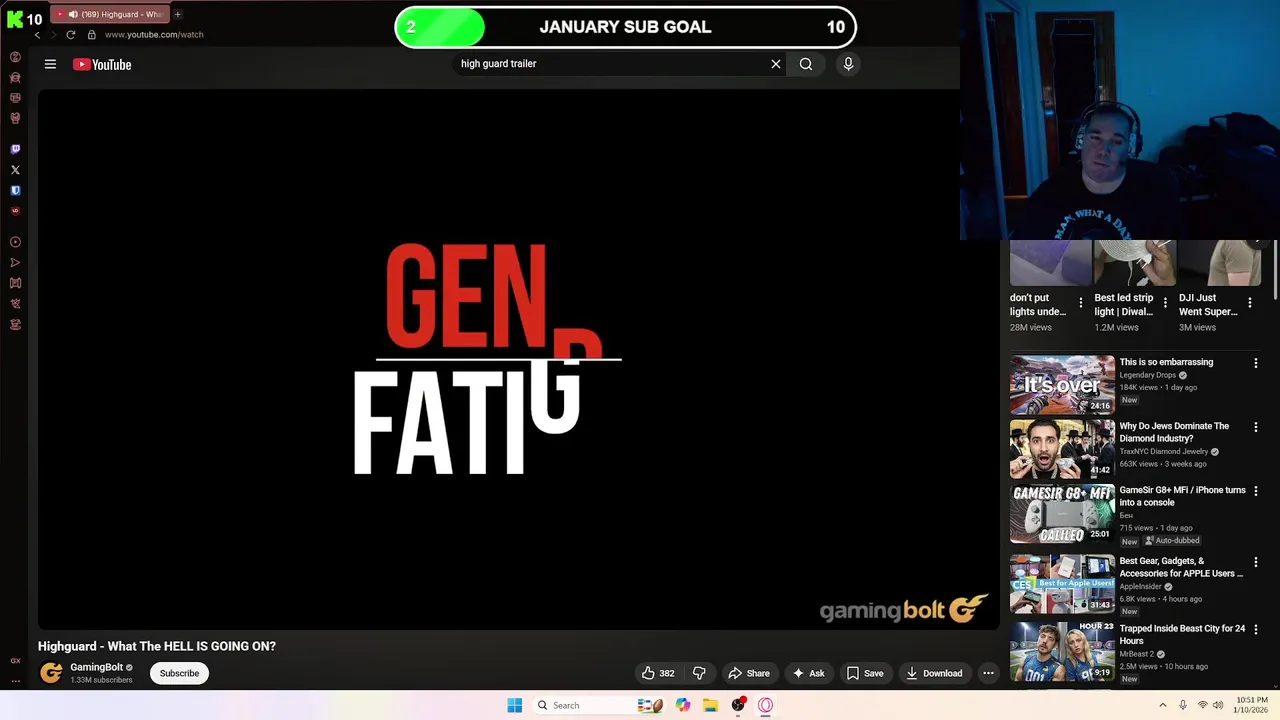Open the AppleInsider channel link
This screenshot has width=1280, height=720.
[x=1140, y=587]
